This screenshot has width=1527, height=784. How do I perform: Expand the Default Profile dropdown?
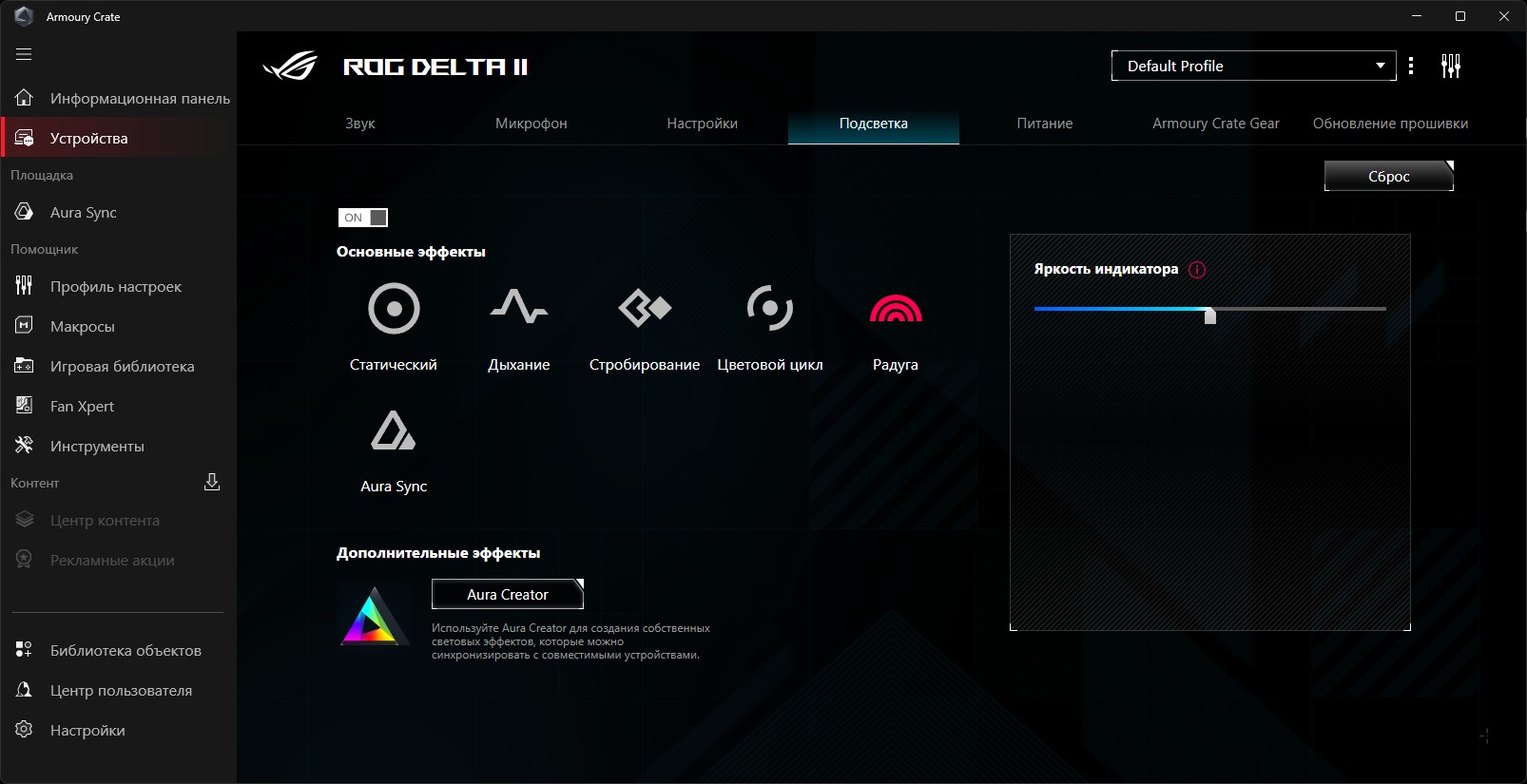coord(1253,66)
